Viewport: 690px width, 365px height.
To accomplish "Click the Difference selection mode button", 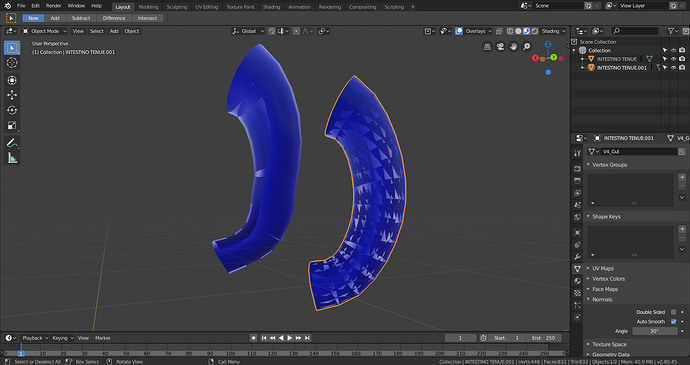I will coord(114,18).
